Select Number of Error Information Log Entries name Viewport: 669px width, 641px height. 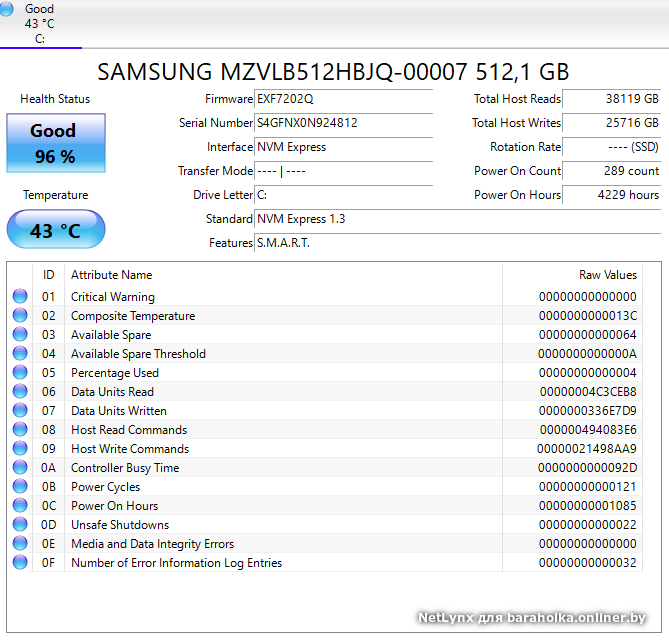tap(177, 562)
